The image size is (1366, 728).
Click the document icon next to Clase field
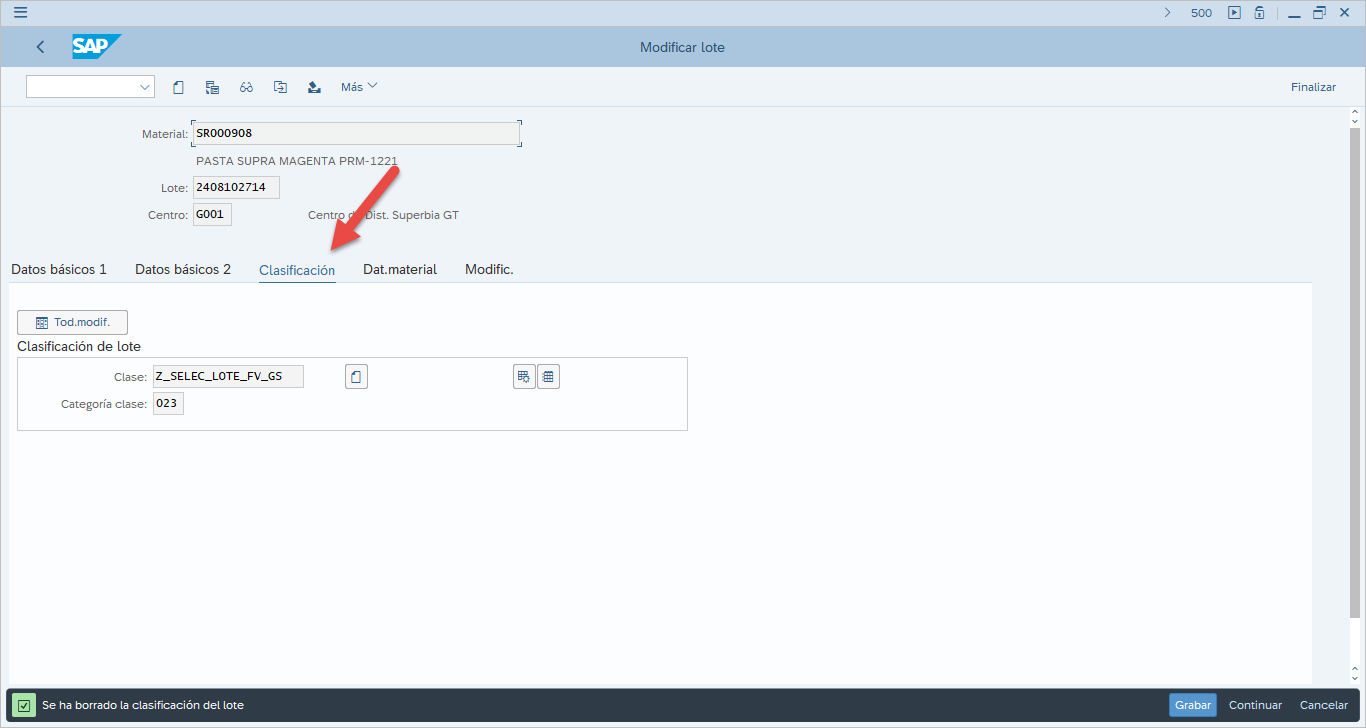click(356, 377)
